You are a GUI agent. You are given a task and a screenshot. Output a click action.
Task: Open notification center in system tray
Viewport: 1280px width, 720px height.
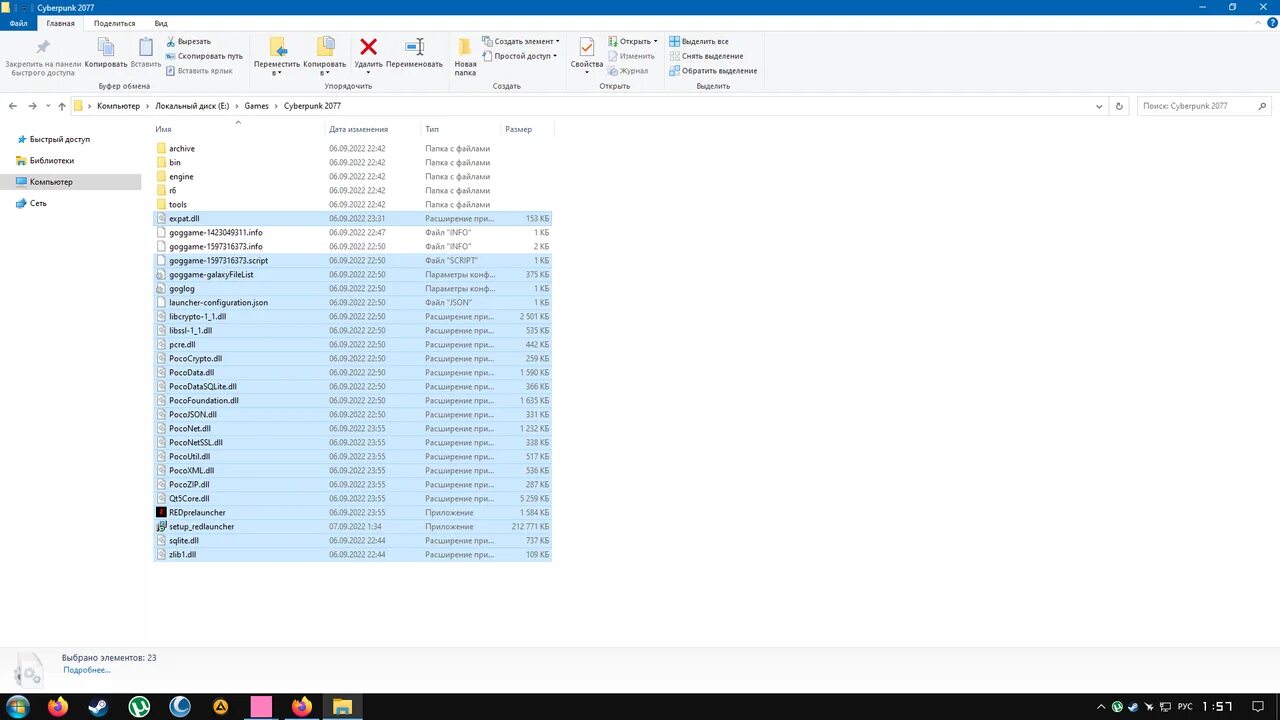tap(1256, 707)
